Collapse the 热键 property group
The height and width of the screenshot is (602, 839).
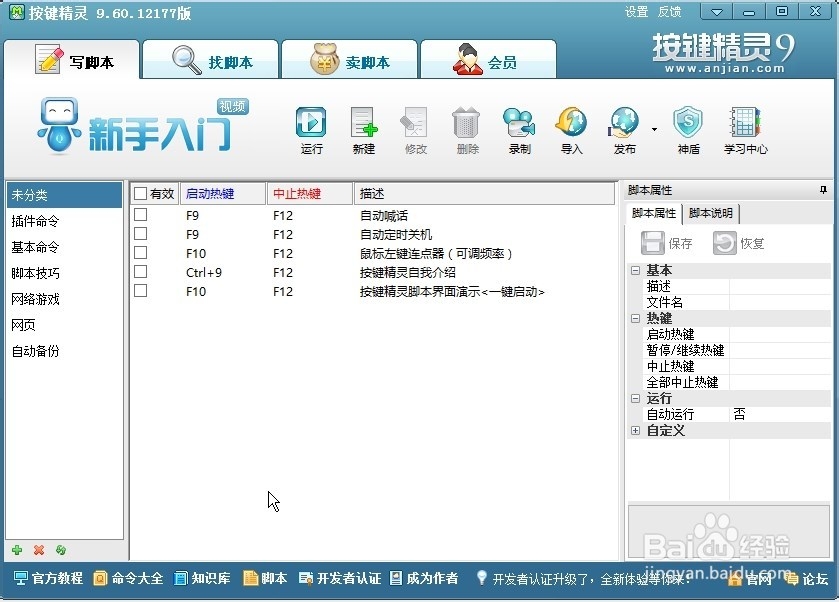tap(635, 318)
